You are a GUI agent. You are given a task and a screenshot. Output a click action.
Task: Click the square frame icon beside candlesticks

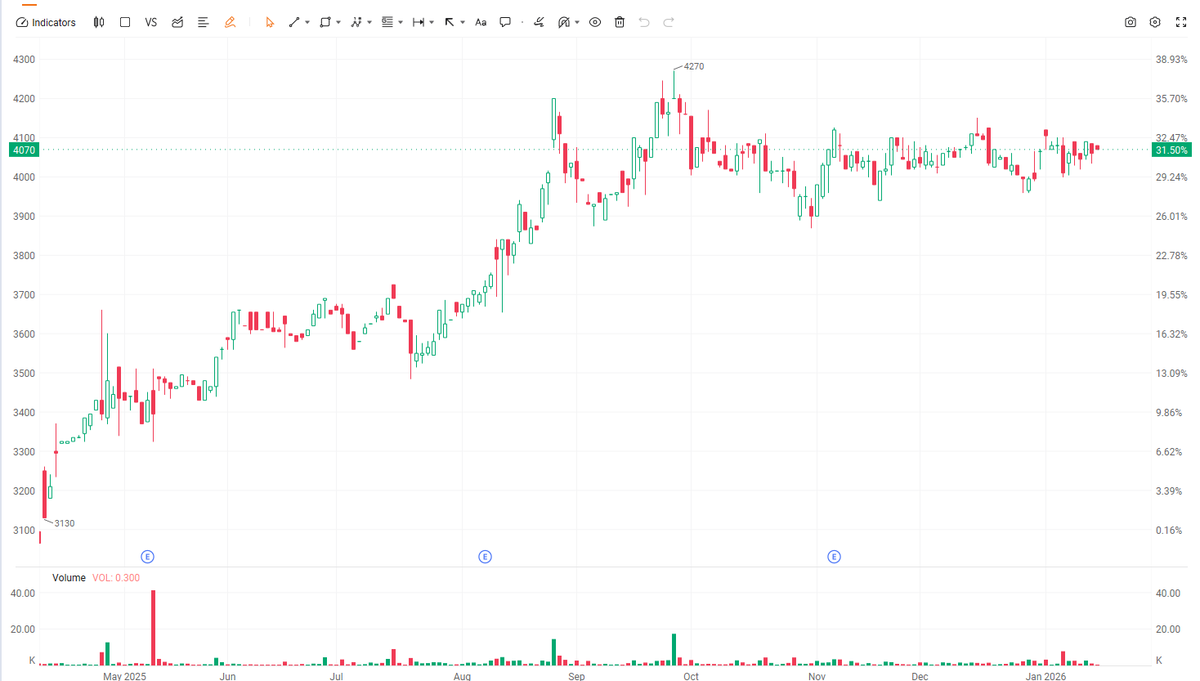(125, 22)
